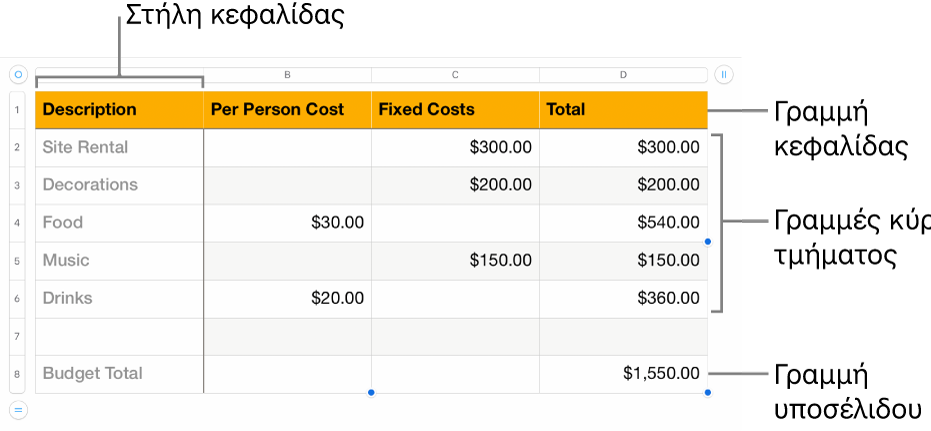The image size is (931, 431).
Task: Select the Budget Total footer cell
Action: pos(119,374)
